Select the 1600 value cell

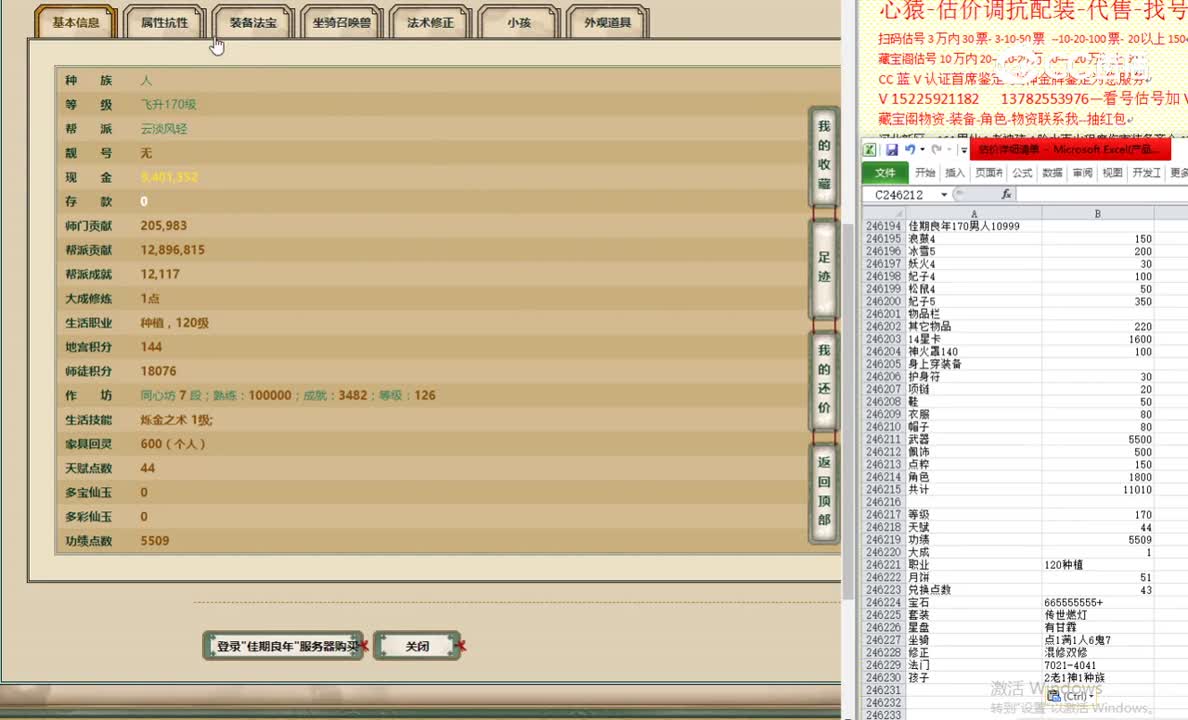1098,340
